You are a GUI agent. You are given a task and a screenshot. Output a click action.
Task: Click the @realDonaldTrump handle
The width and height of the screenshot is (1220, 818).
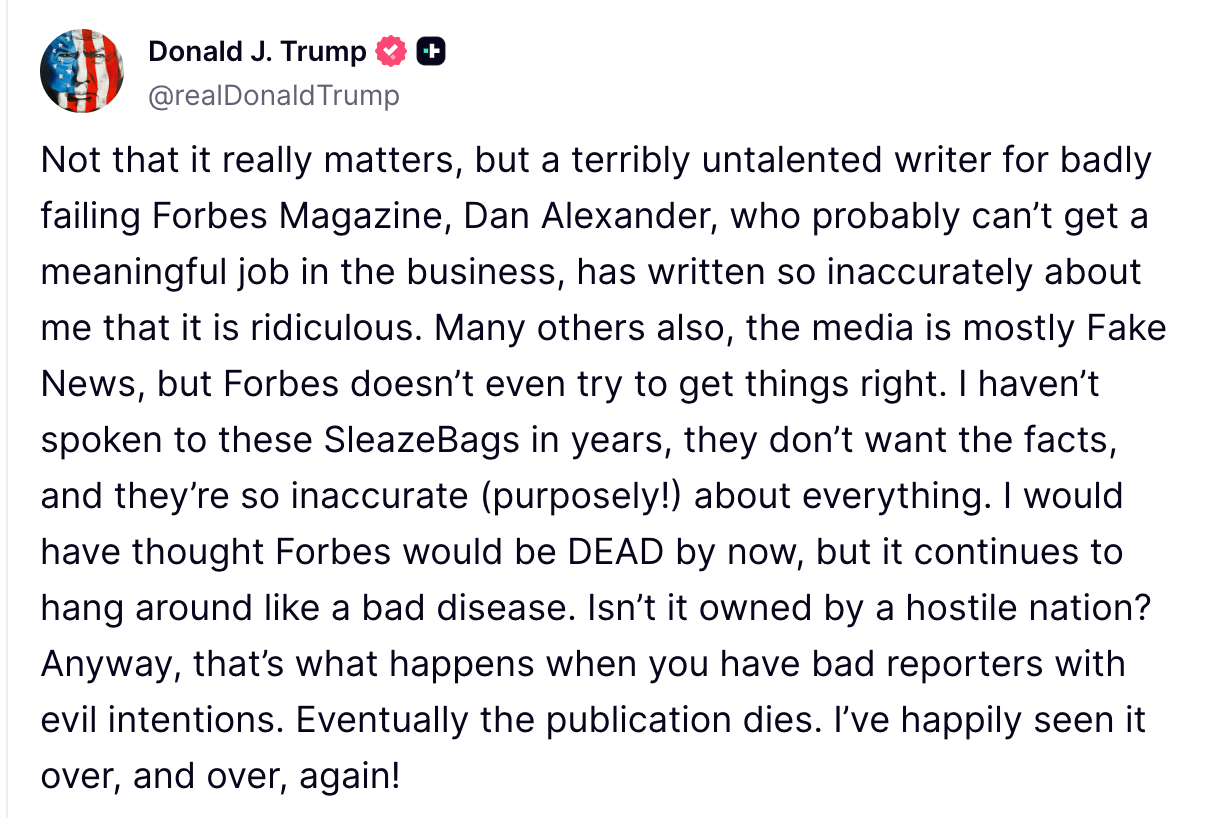click(273, 95)
